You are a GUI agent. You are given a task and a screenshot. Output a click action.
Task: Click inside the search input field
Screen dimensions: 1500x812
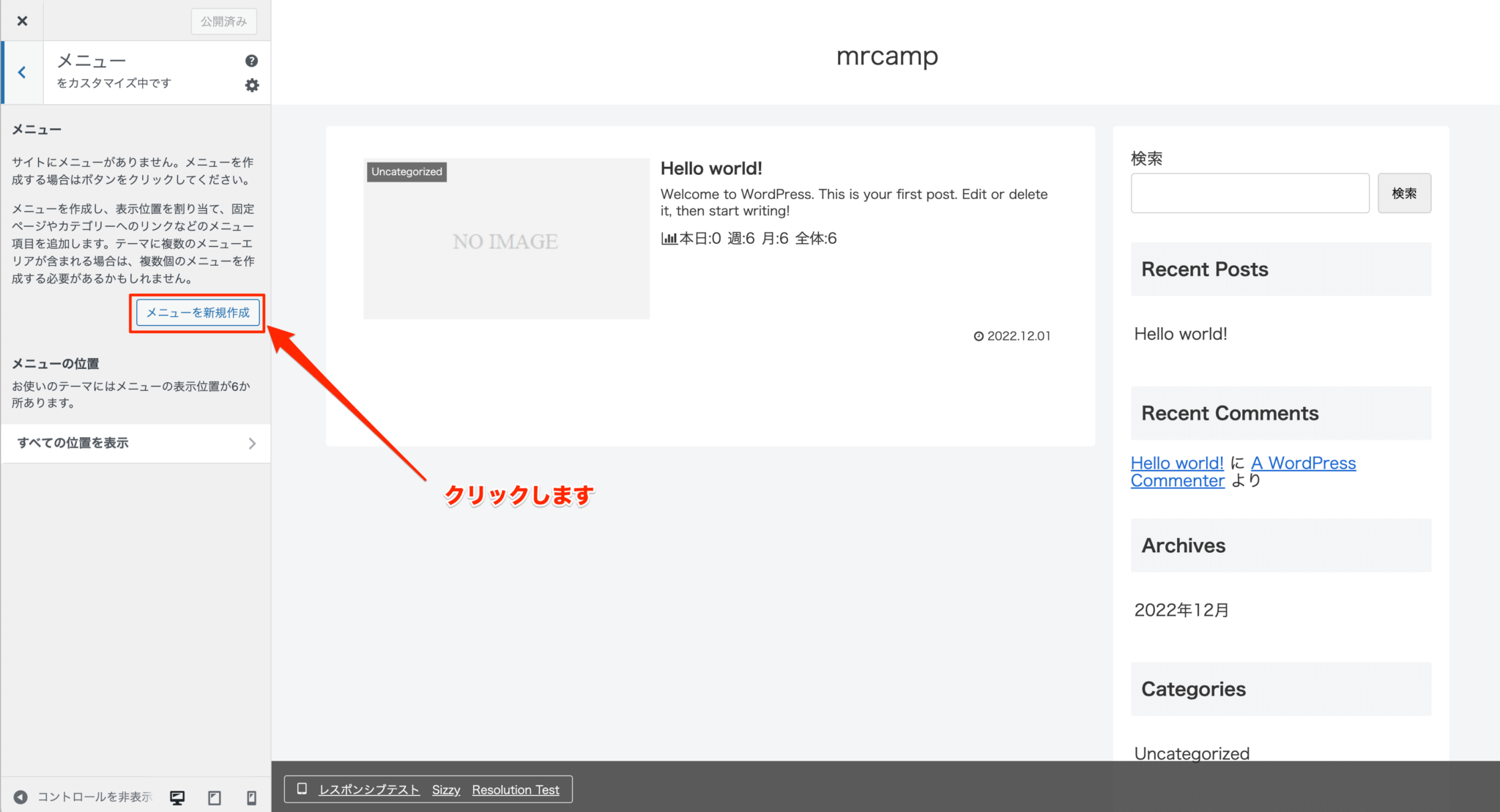coord(1250,193)
